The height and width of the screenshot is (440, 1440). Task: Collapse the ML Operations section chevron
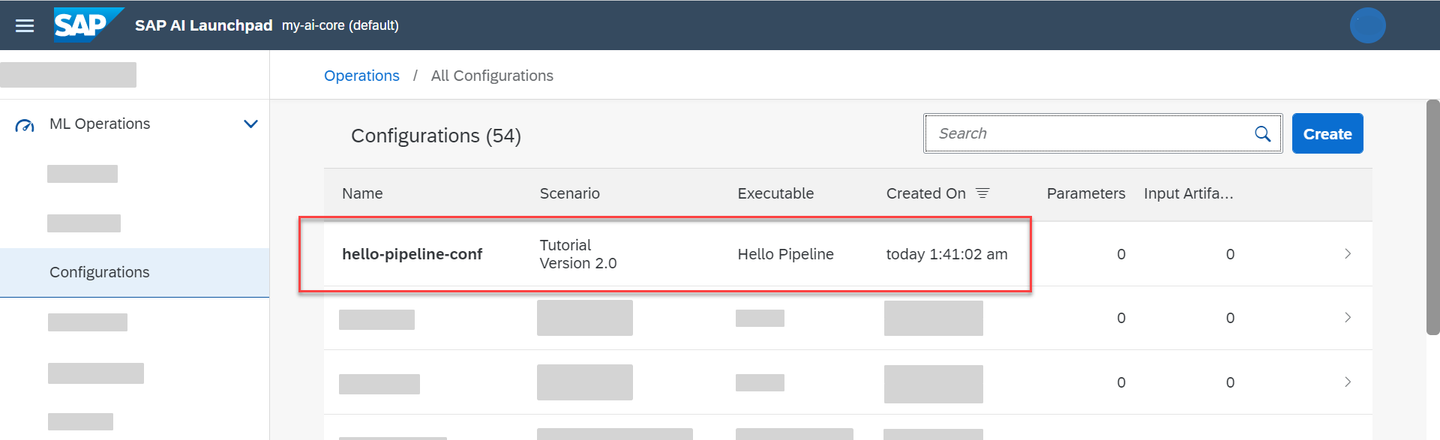251,124
